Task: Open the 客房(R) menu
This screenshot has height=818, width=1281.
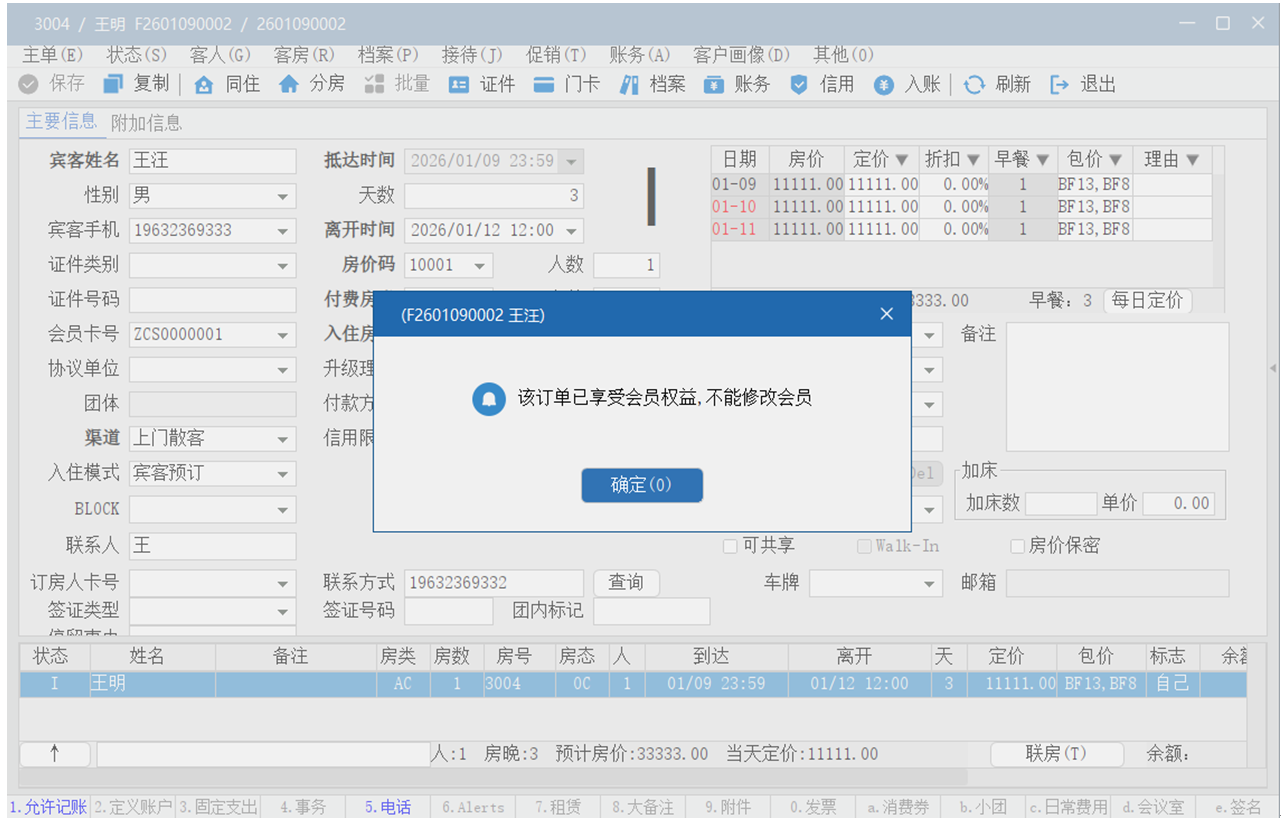Action: click(304, 55)
